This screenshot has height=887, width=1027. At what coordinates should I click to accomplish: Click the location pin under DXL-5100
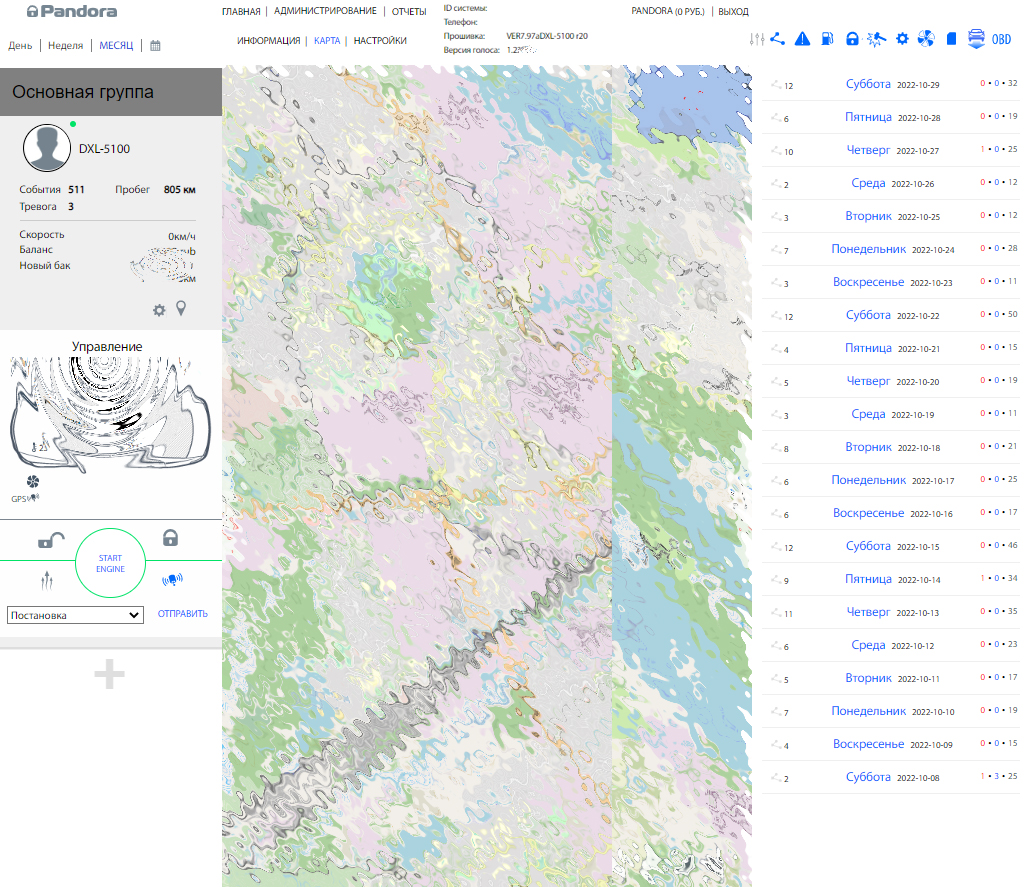click(181, 309)
